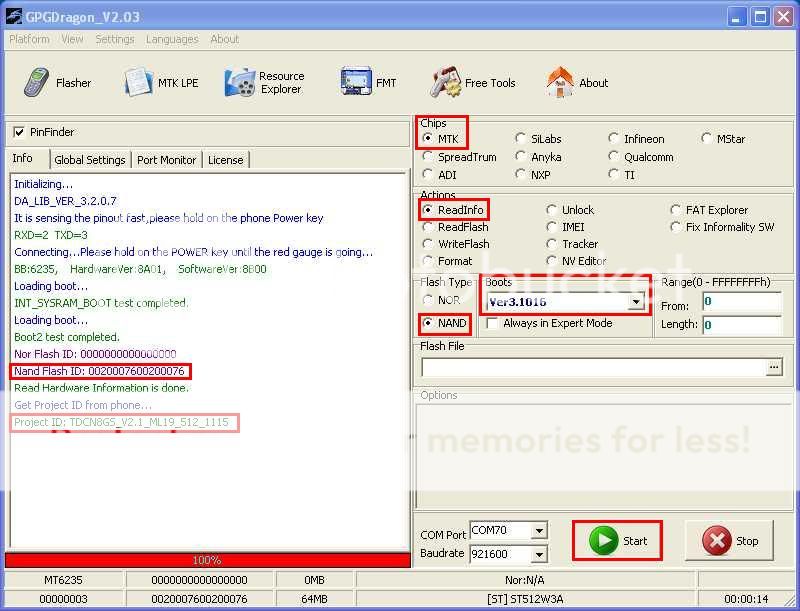Open the Flasher tool icon
The height and width of the screenshot is (611, 800).
[x=37, y=82]
